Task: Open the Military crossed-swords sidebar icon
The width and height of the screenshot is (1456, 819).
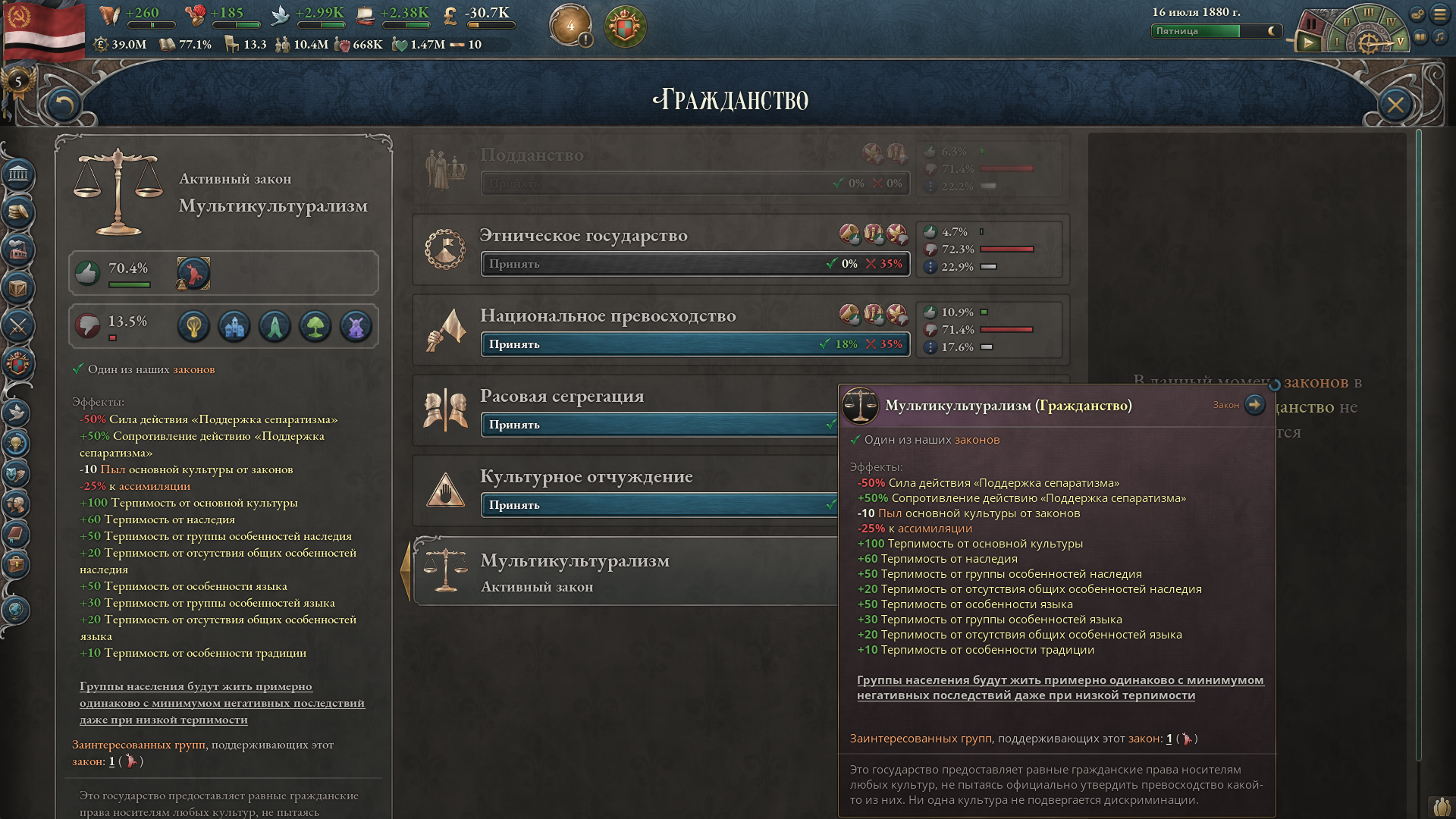Action: tap(18, 326)
